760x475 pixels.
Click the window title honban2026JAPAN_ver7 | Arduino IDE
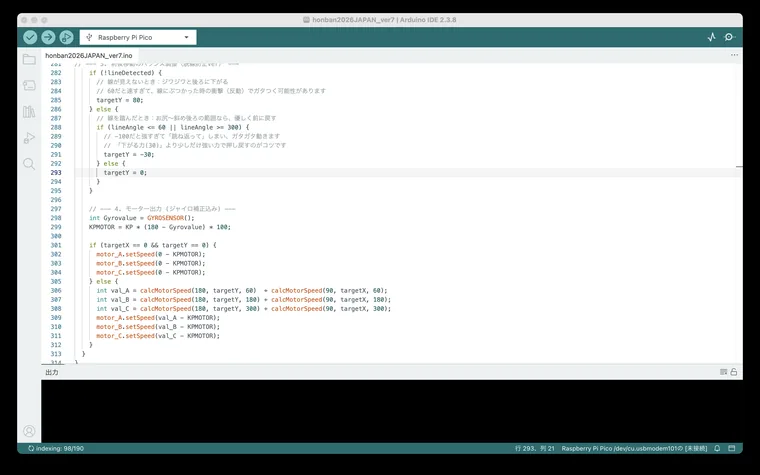pyautogui.click(x=380, y=20)
